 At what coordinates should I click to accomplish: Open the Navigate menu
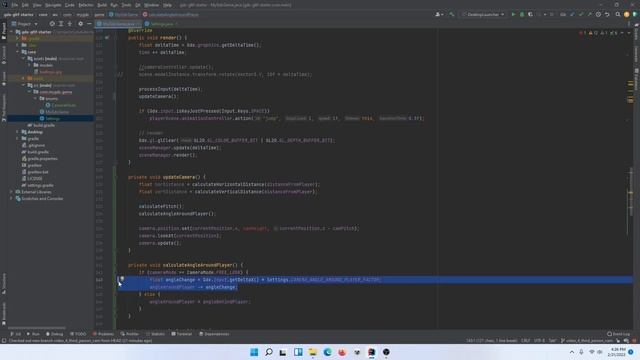tap(53, 5)
